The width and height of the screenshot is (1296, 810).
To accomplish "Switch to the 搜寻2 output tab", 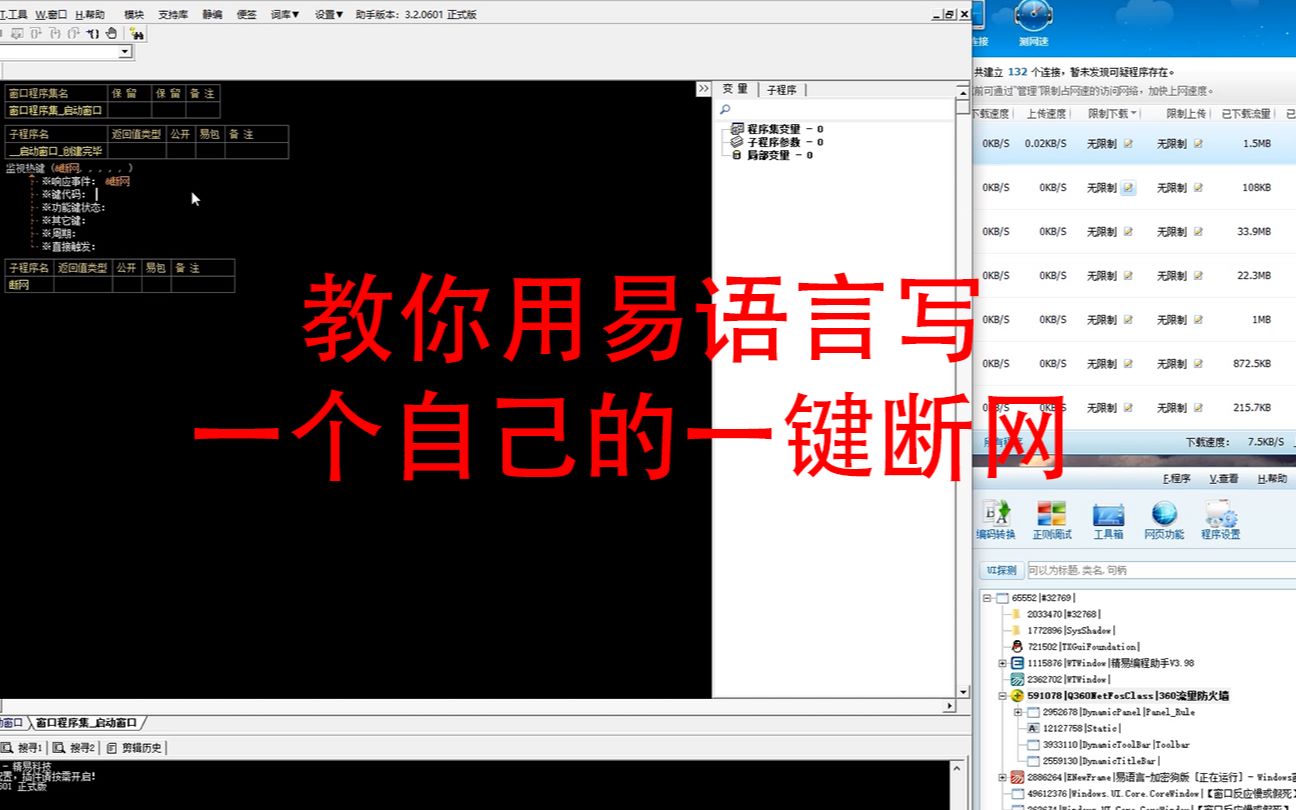I will point(75,748).
